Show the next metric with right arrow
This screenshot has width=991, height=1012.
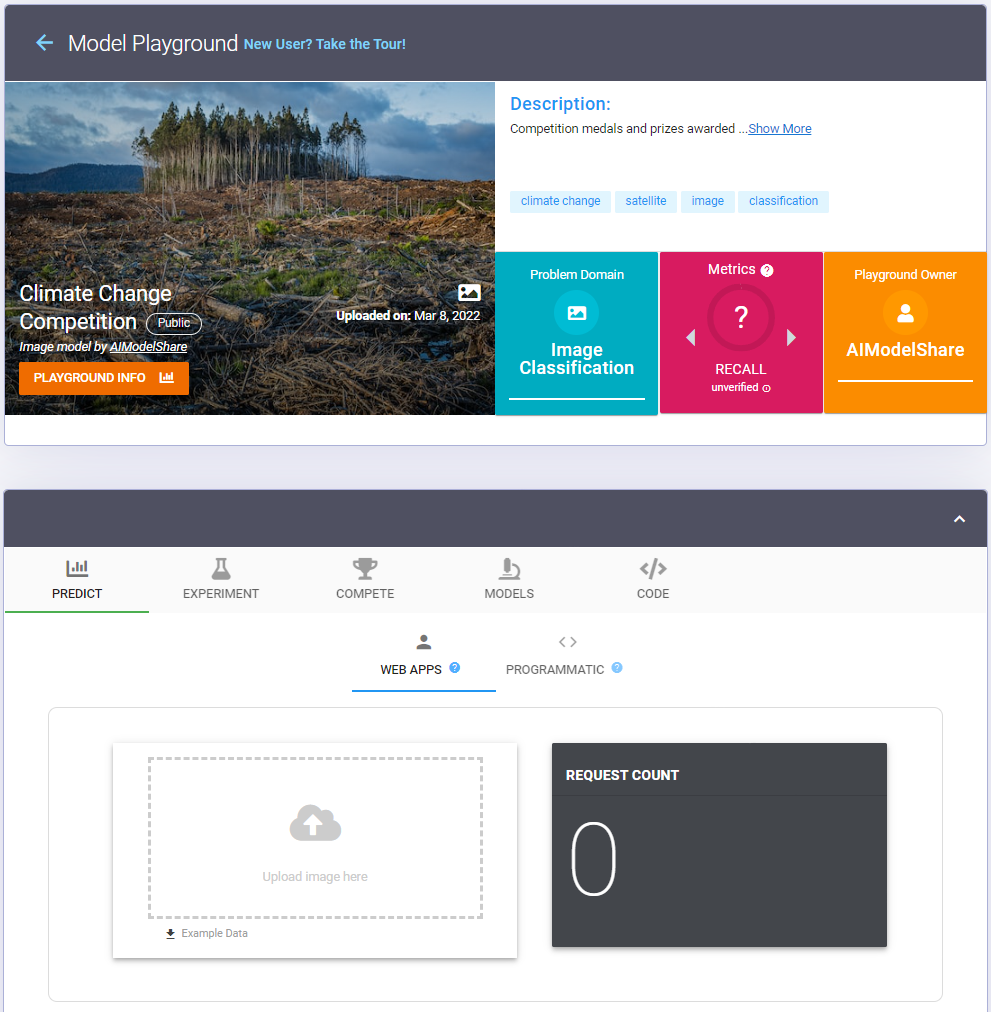(792, 338)
